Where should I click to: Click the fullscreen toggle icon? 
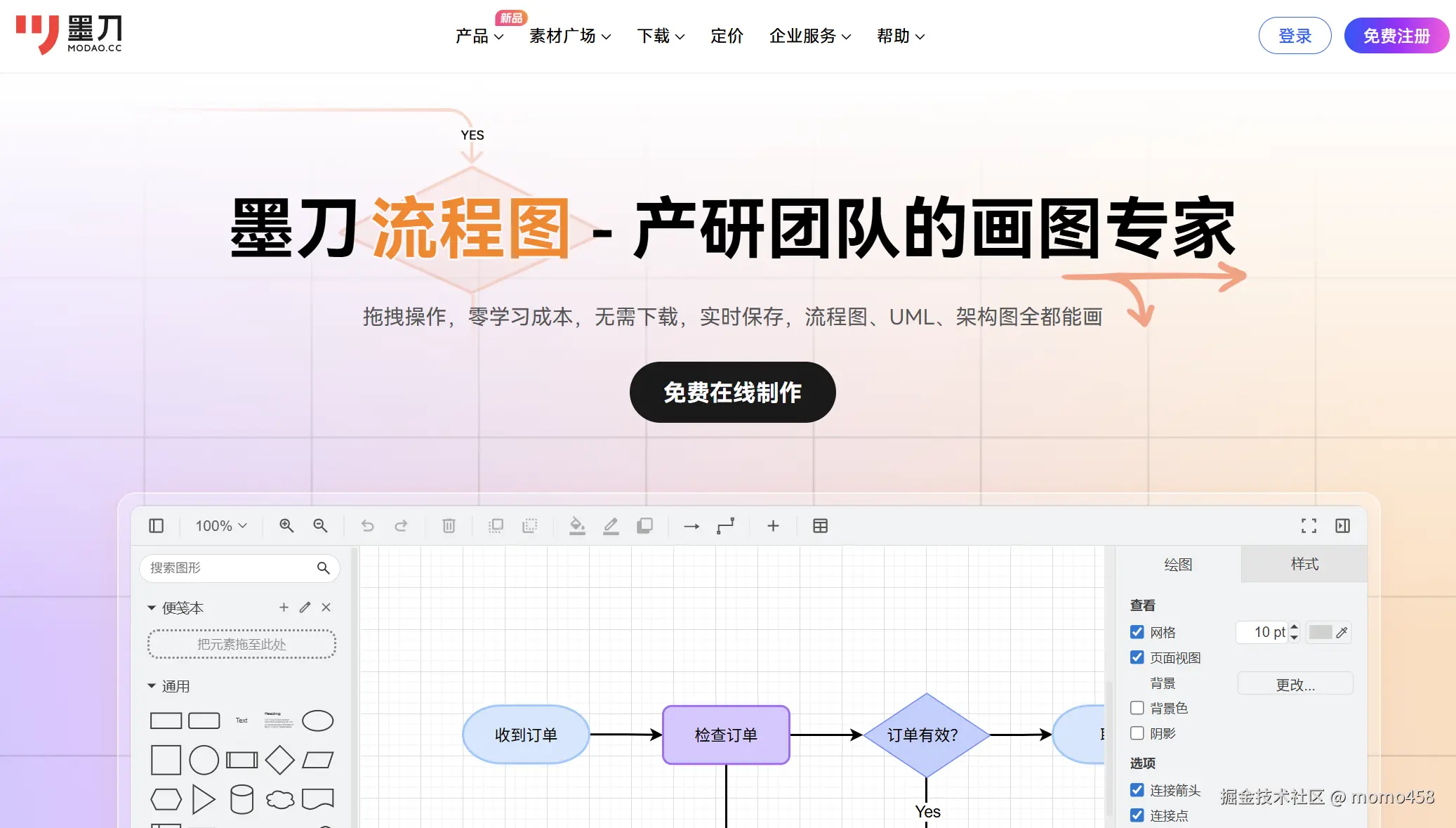1309,525
